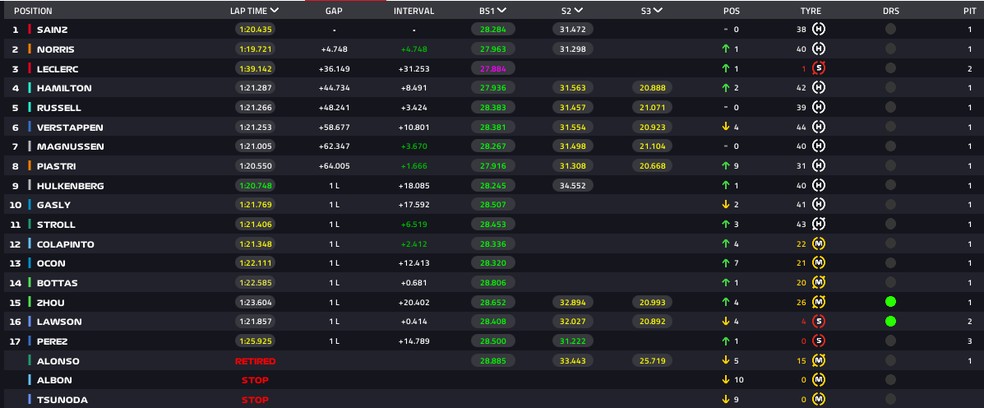Click the orange team color bar beside Norris

click(x=29, y=49)
